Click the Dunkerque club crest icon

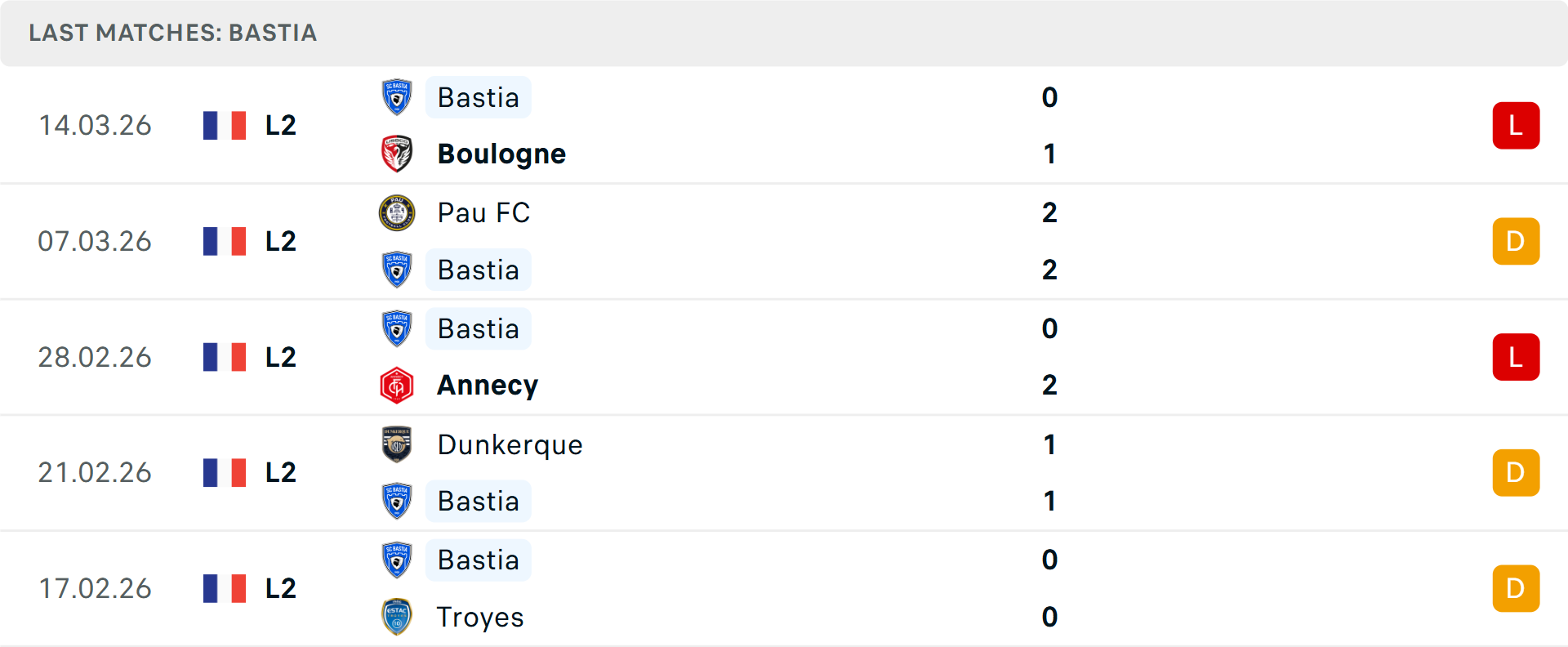[397, 444]
